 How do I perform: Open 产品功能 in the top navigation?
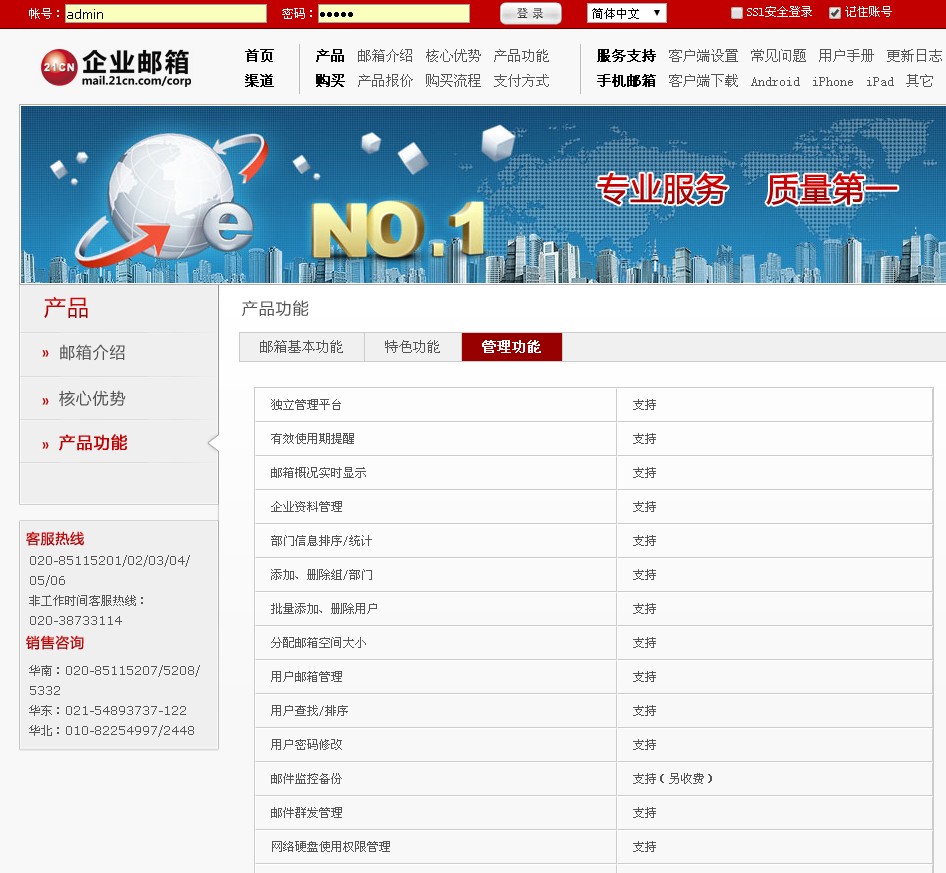pos(521,56)
